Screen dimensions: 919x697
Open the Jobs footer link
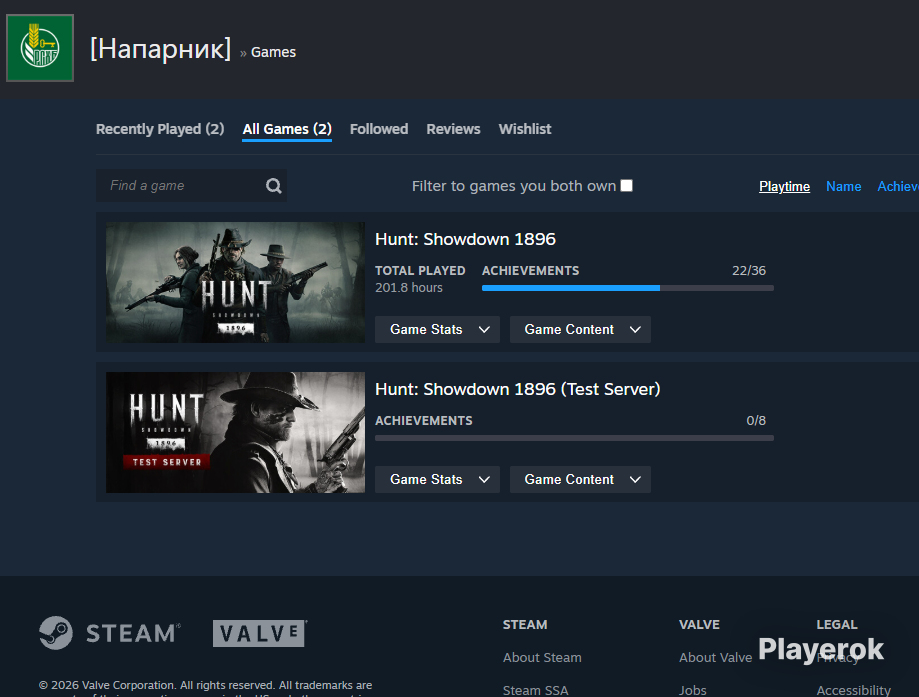(x=693, y=690)
